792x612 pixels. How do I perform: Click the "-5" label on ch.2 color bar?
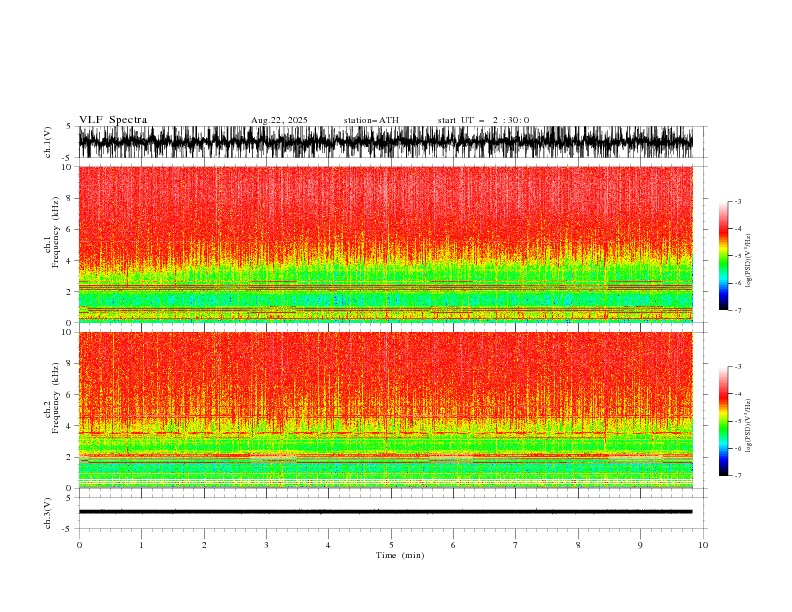pos(737,421)
